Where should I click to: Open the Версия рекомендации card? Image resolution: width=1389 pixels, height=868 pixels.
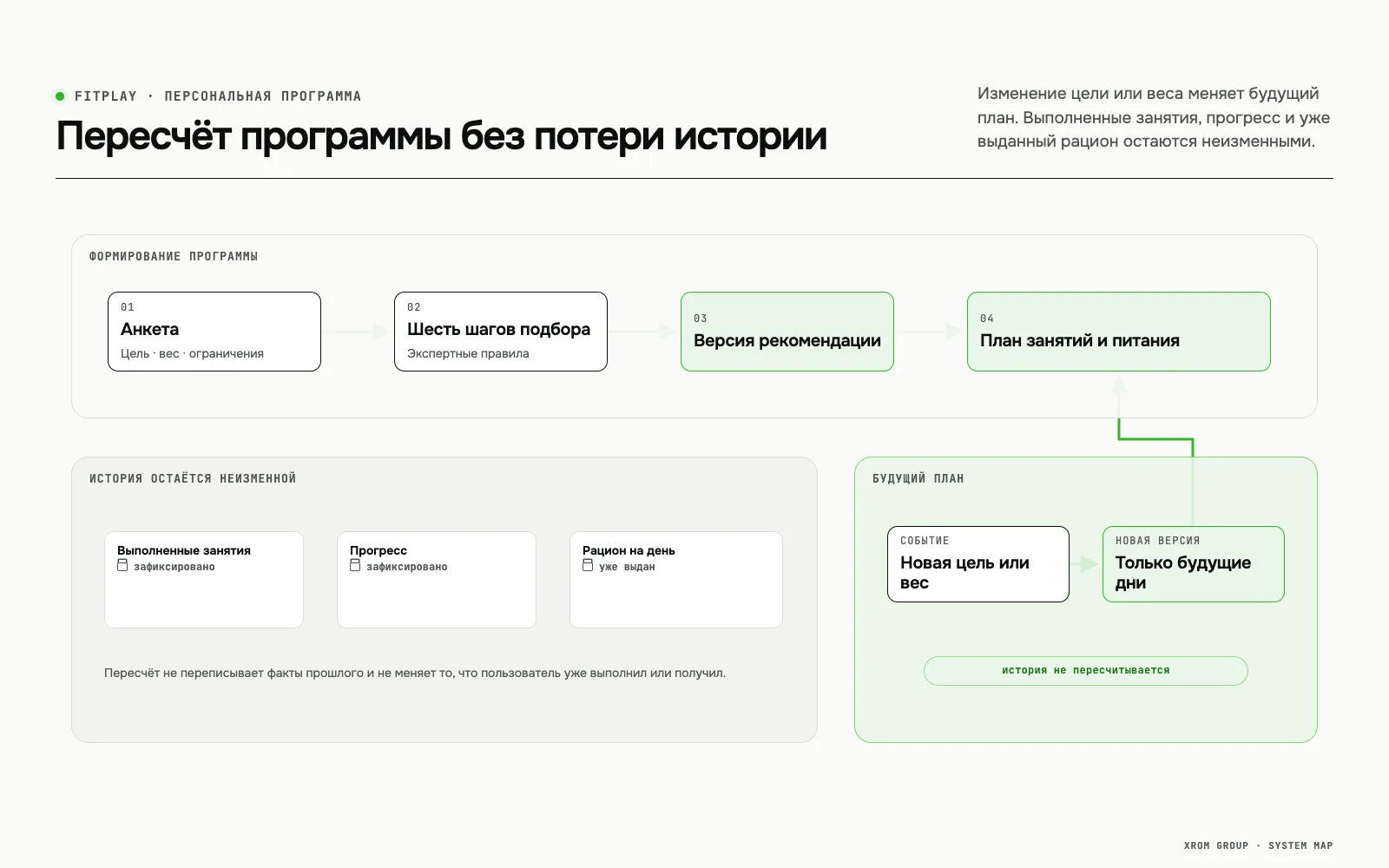(787, 332)
